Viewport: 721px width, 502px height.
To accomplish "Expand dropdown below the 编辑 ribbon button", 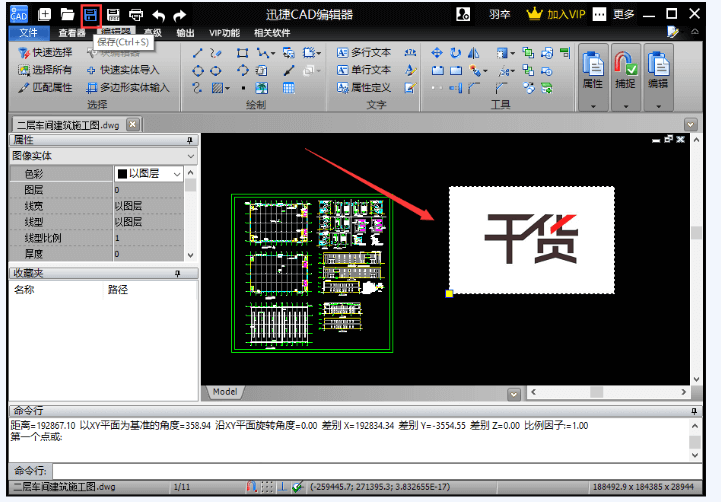I will [658, 106].
